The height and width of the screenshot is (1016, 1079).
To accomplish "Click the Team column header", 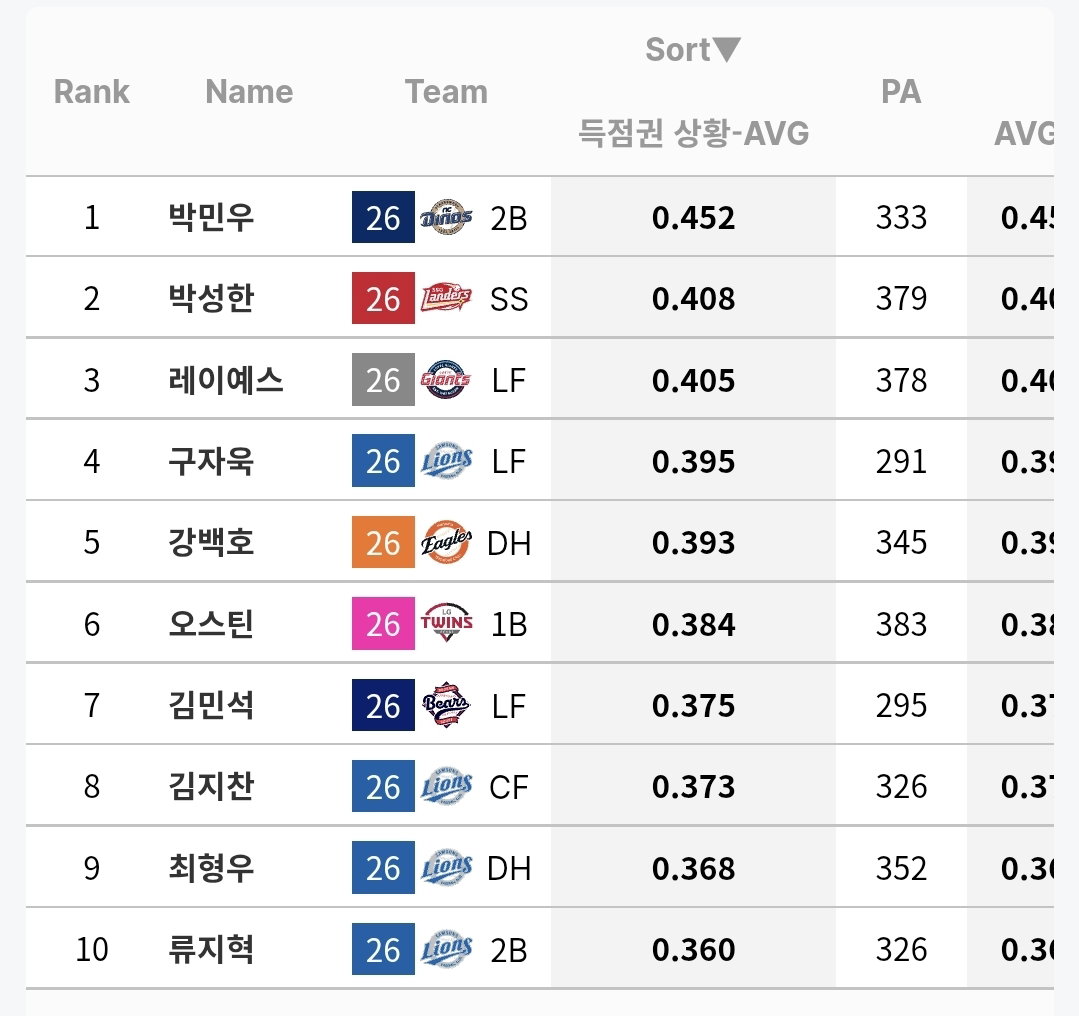I will pos(446,92).
